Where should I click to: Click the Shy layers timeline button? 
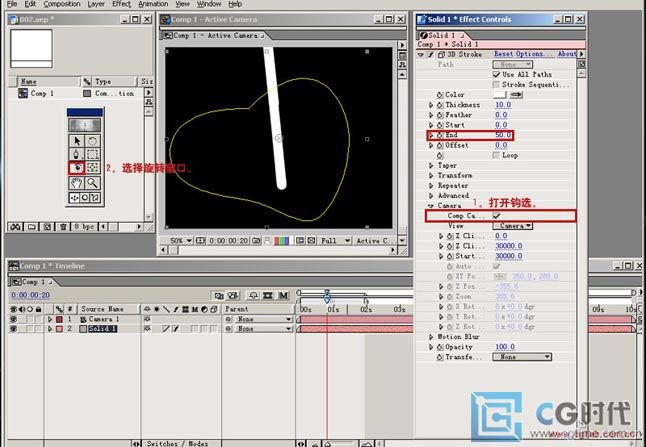pos(253,295)
